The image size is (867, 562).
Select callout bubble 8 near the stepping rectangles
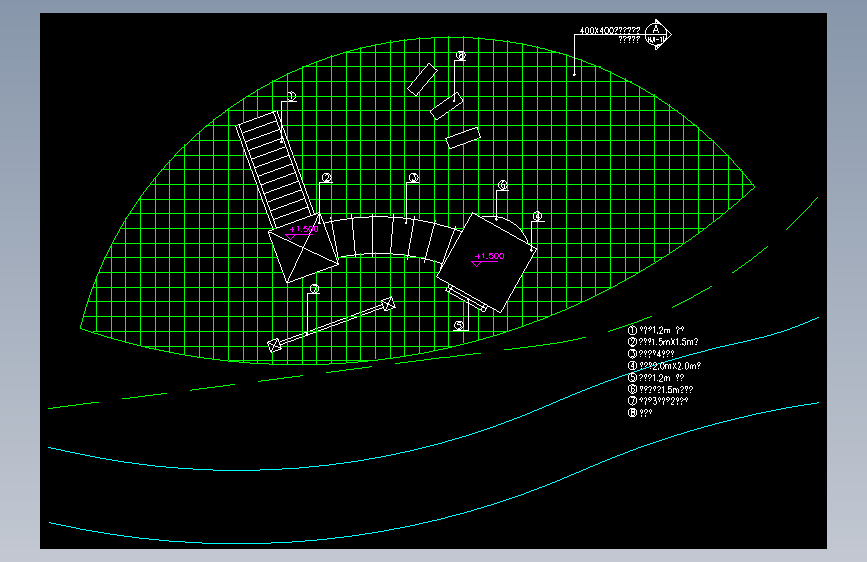coord(461,56)
